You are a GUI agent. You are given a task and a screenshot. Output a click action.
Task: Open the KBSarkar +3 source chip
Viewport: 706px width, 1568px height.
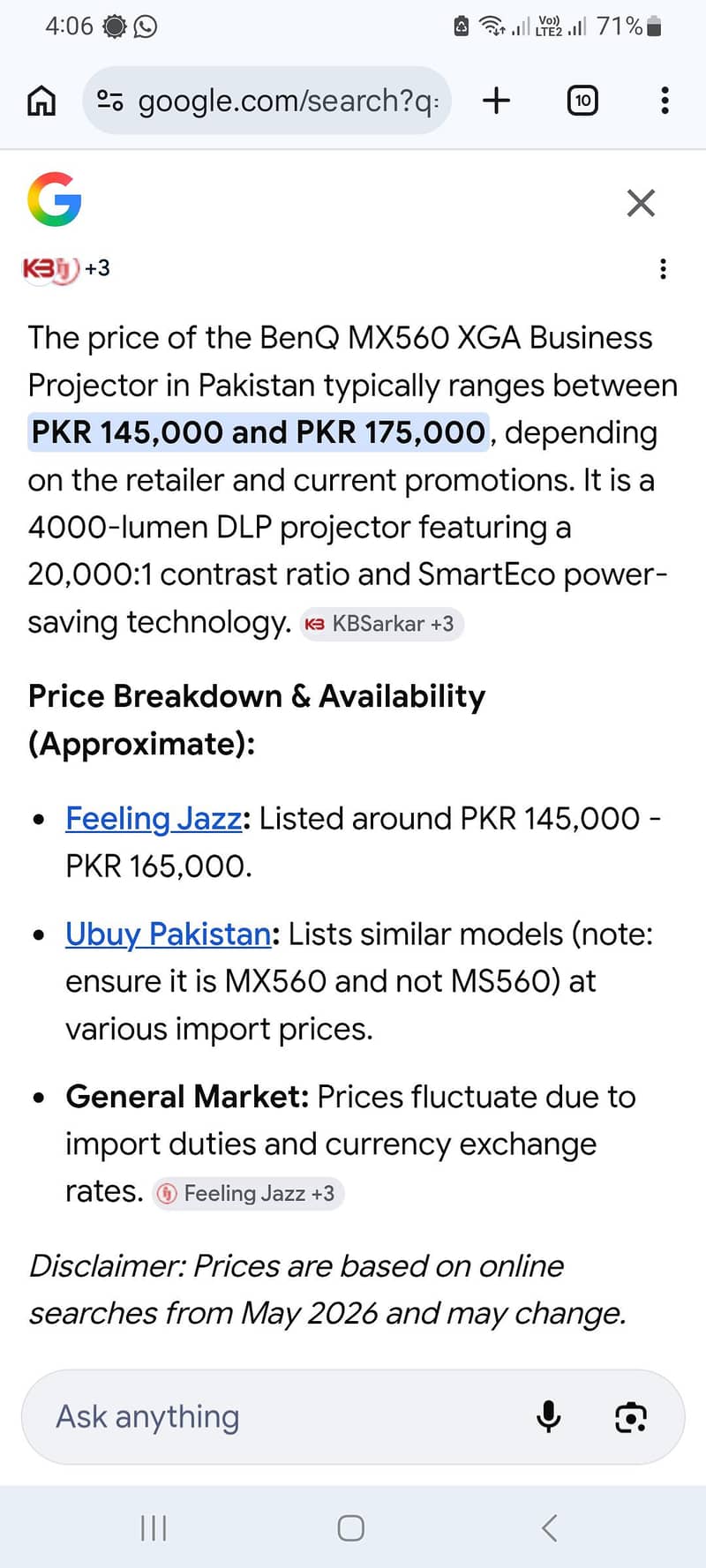381,624
